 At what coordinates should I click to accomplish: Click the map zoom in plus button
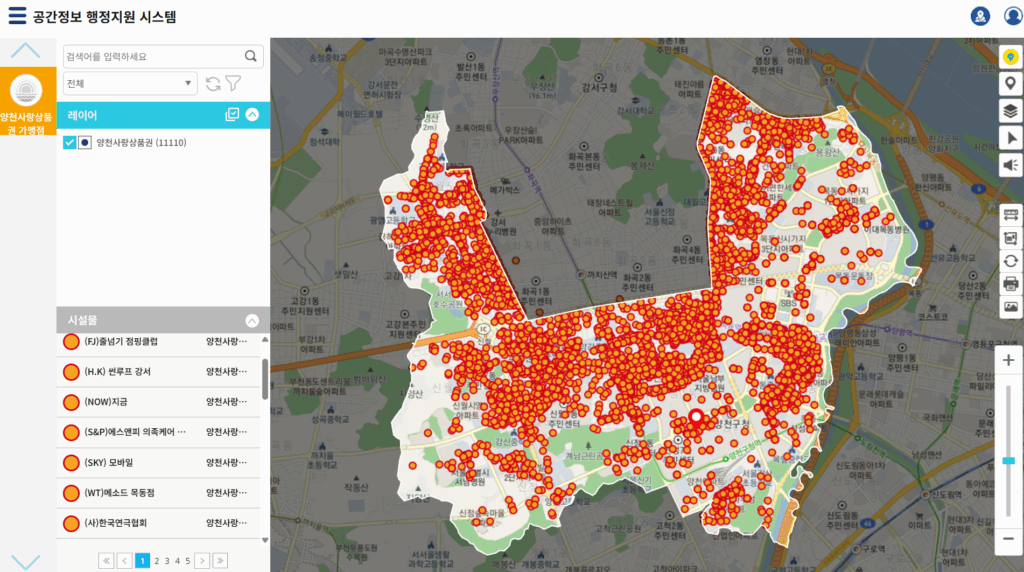click(x=1009, y=360)
